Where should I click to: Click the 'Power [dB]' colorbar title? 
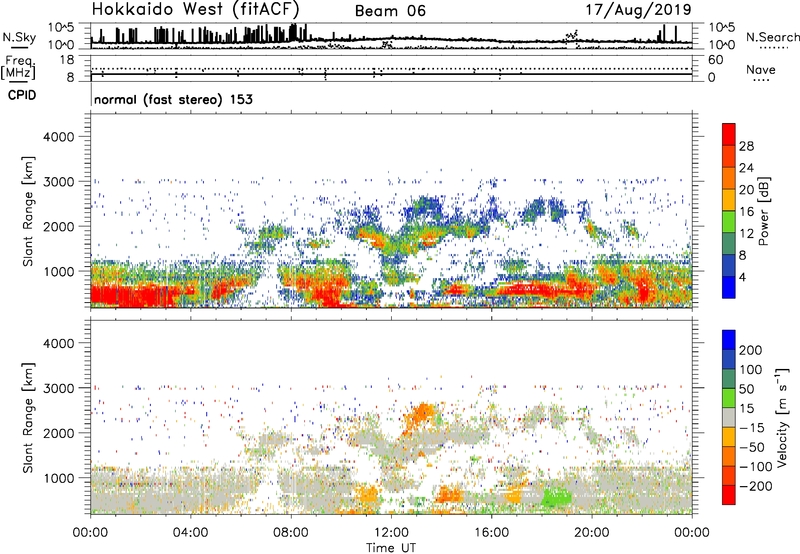coord(764,211)
